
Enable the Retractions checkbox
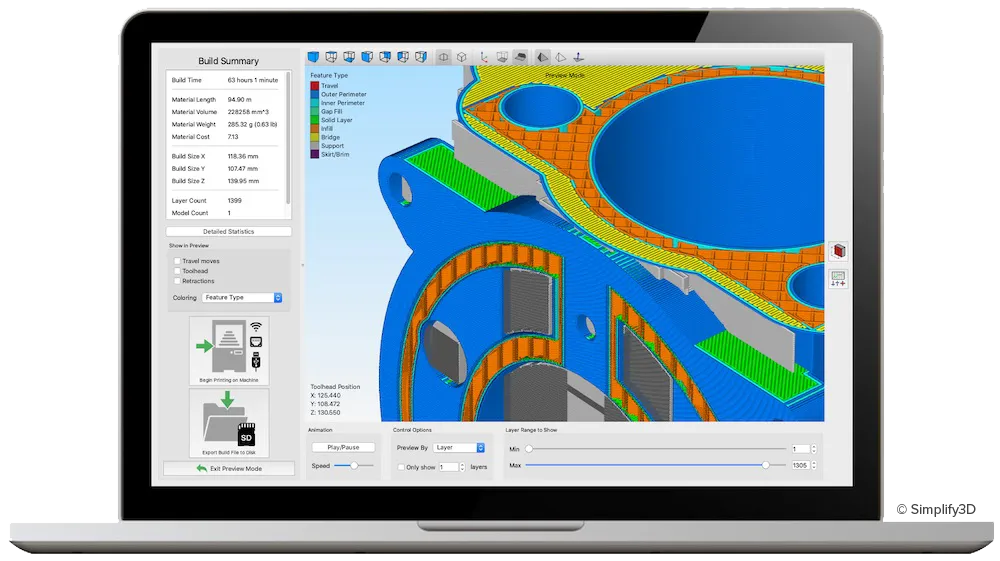click(x=177, y=281)
